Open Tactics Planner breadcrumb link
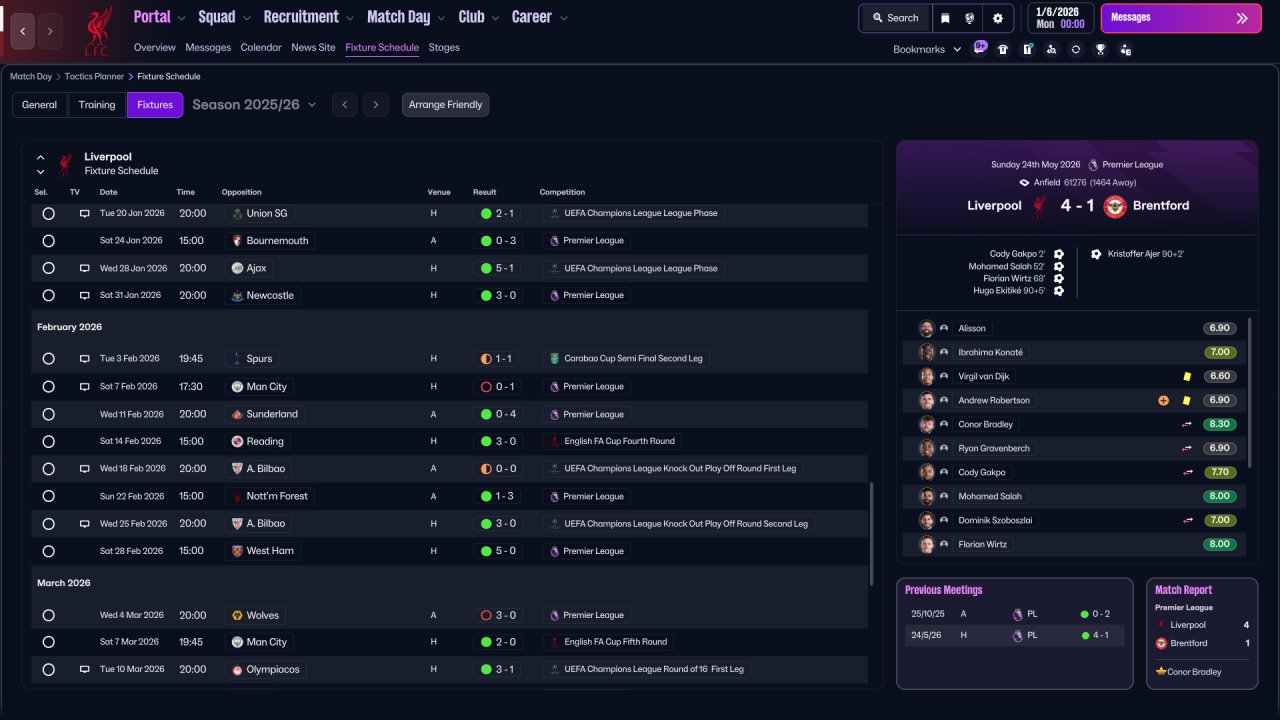This screenshot has width=1280, height=720. 94,76
